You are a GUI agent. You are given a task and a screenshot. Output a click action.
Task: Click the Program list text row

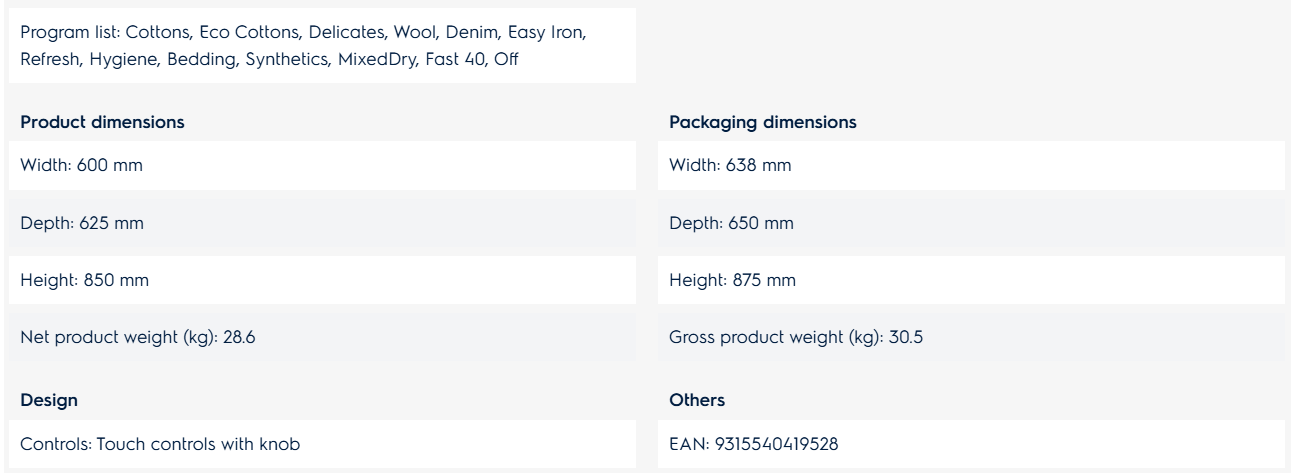[318, 45]
